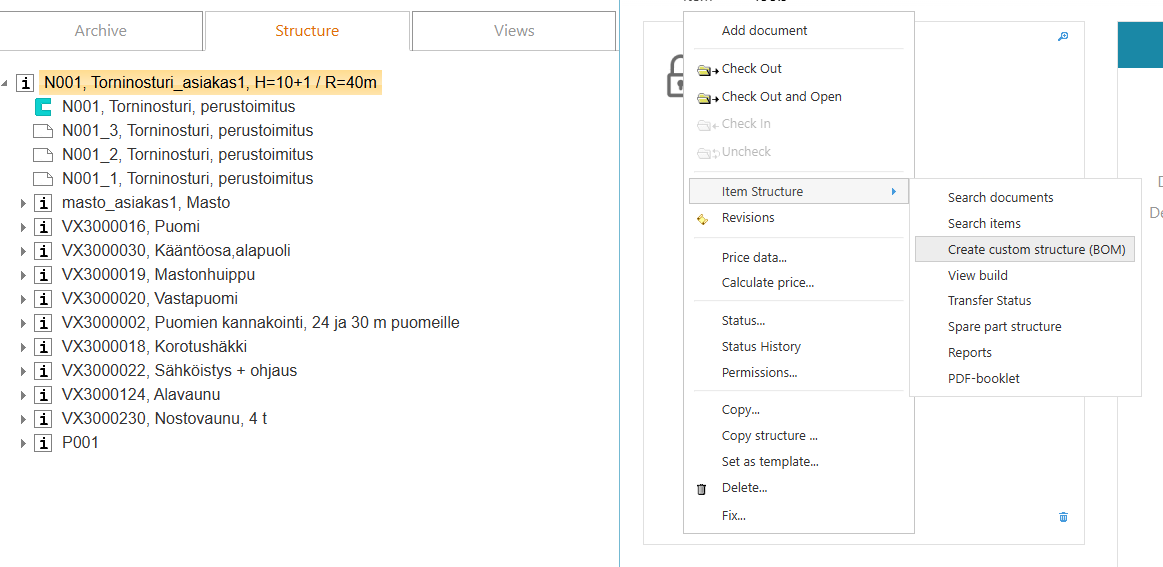1163x567 pixels.
Task: Click the Revisions icon in context menu
Action: [x=702, y=218]
